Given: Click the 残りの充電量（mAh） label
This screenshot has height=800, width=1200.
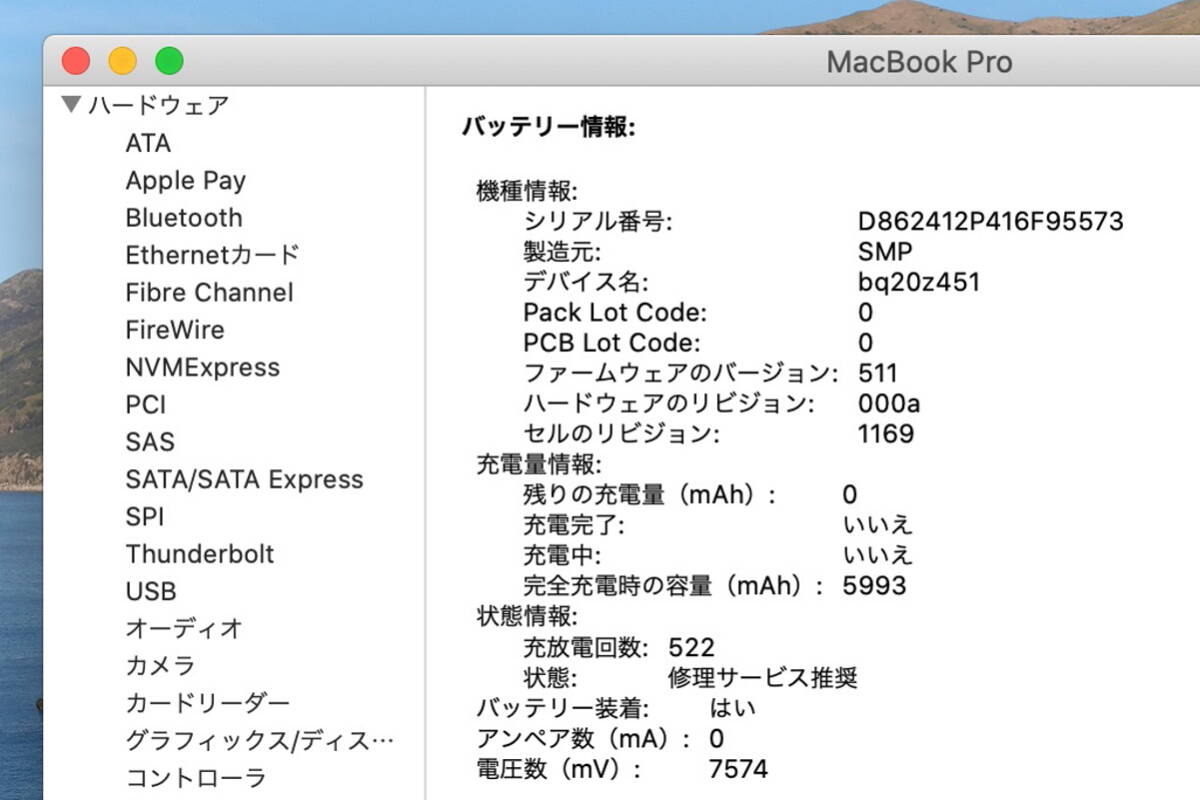Looking at the screenshot, I should 650,495.
